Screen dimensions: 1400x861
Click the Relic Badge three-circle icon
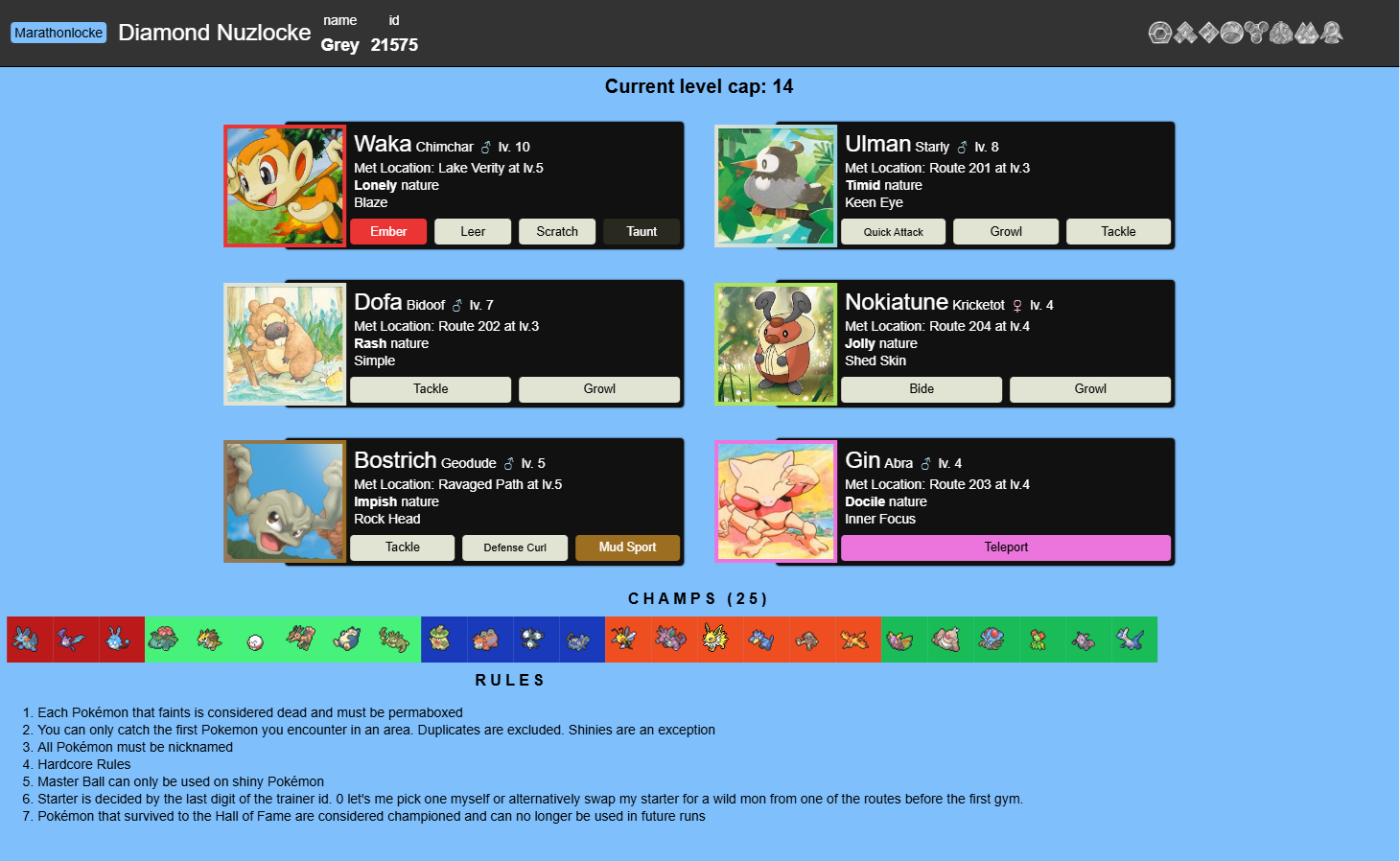coord(1256,34)
